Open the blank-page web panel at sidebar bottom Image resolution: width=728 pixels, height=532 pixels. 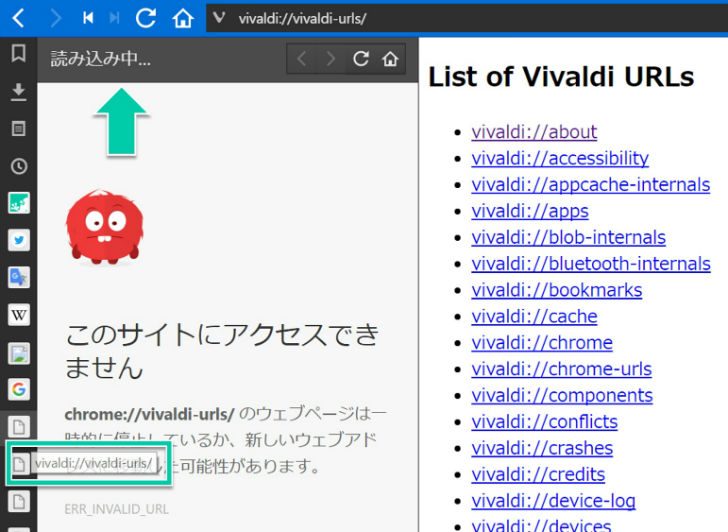click(x=19, y=501)
